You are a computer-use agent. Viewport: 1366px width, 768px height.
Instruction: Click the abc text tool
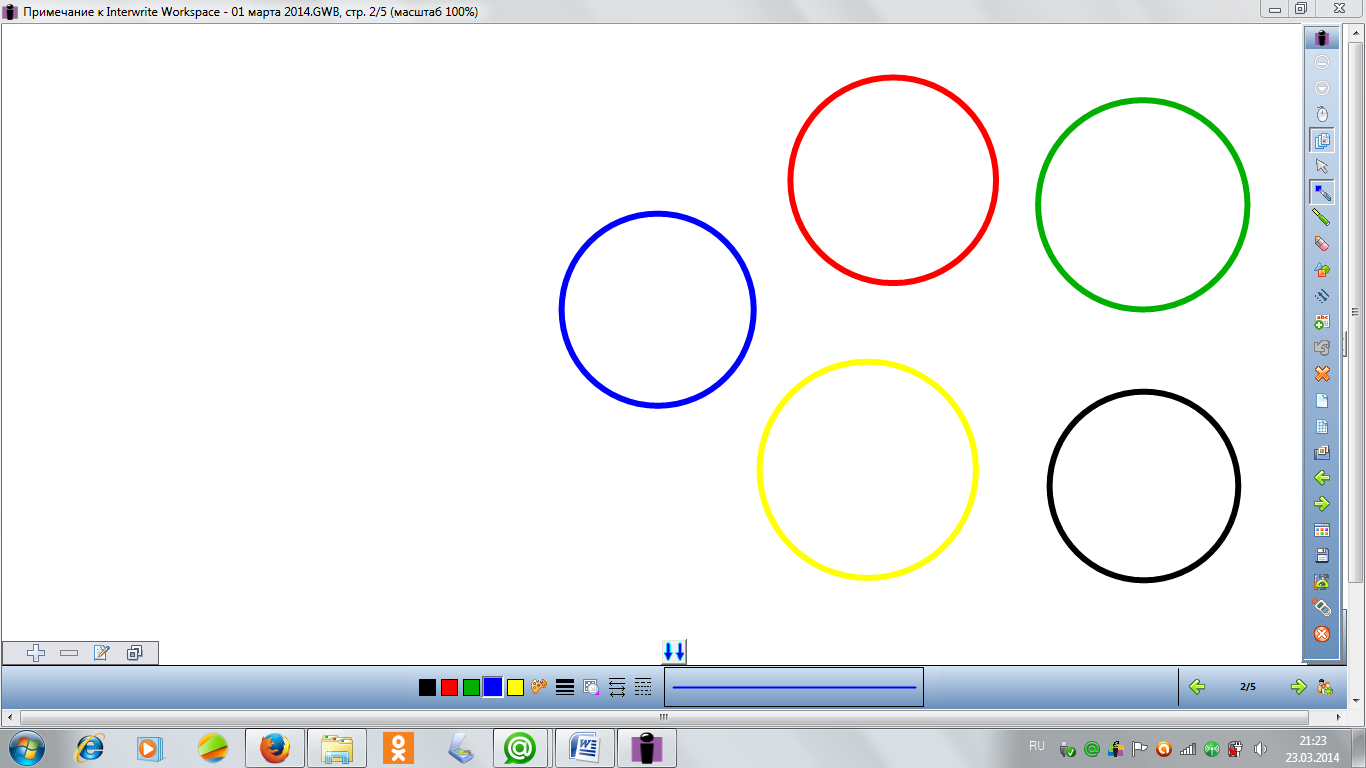click(x=1322, y=322)
